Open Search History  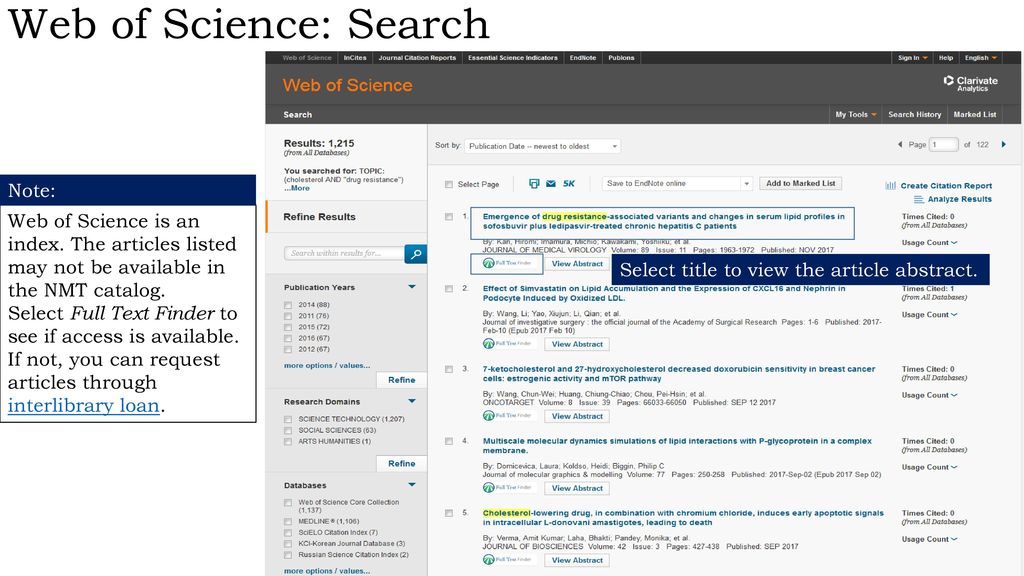(x=914, y=114)
